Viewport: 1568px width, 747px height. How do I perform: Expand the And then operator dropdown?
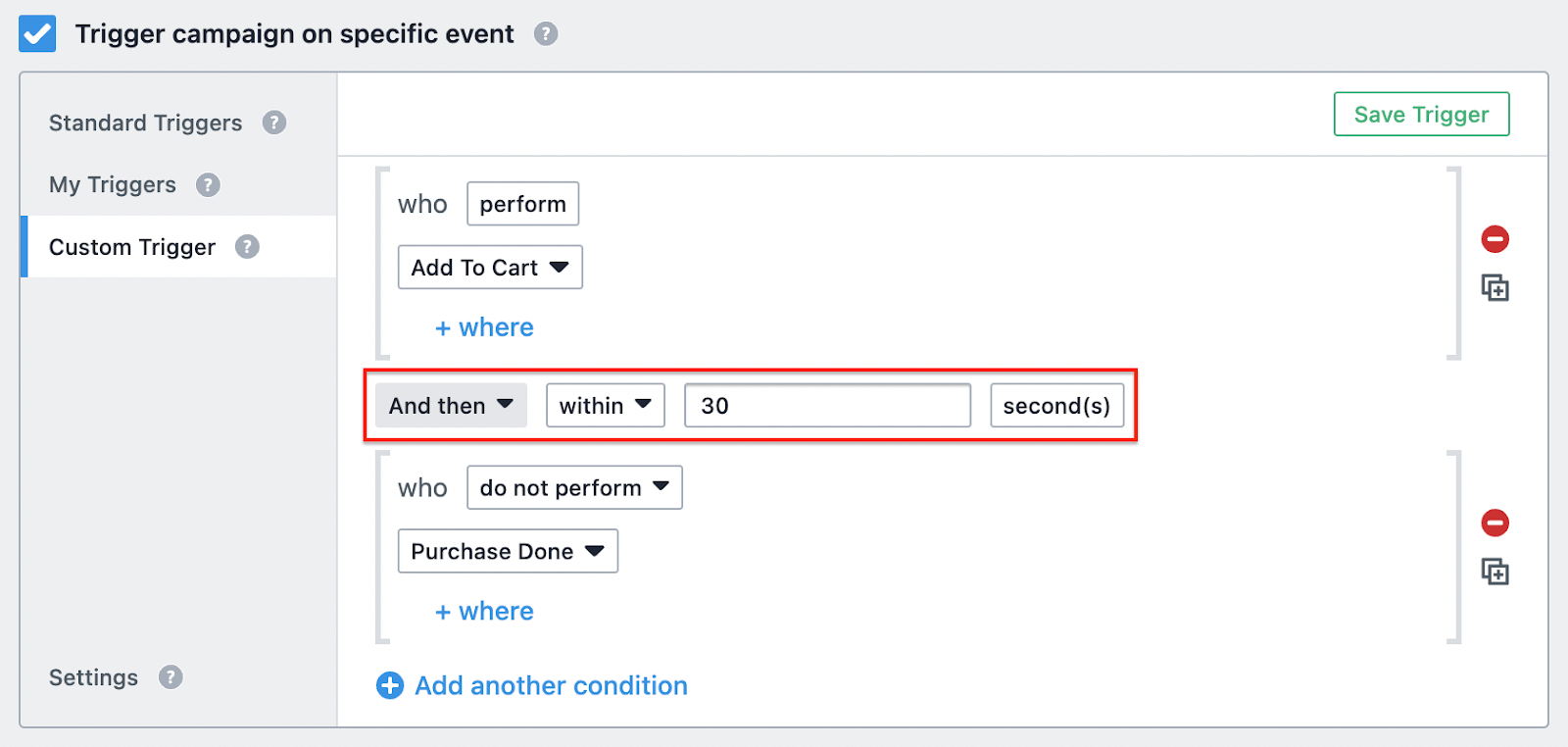[x=451, y=406]
